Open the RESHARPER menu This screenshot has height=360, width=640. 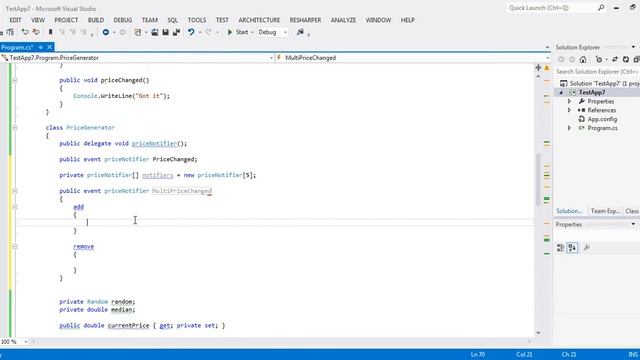point(305,20)
